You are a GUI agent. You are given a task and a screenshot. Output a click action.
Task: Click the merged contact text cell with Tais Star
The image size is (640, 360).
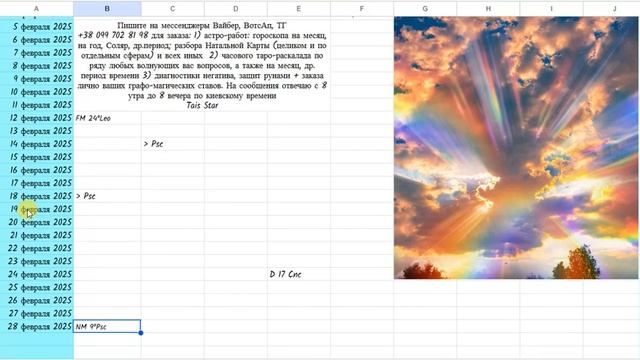coord(202,65)
